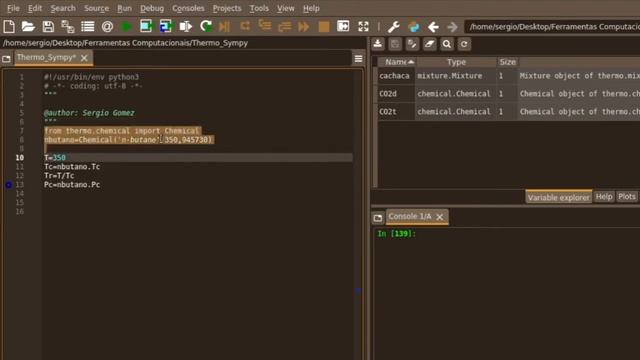Select the CO2t variable row
Screen dimensions: 640x360
coord(508,112)
